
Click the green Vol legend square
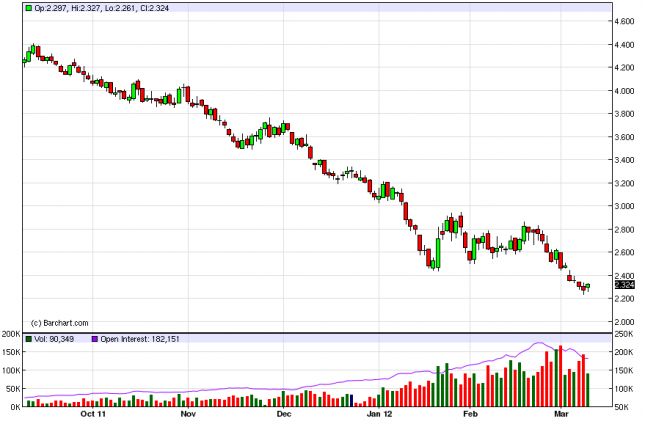pos(28,338)
